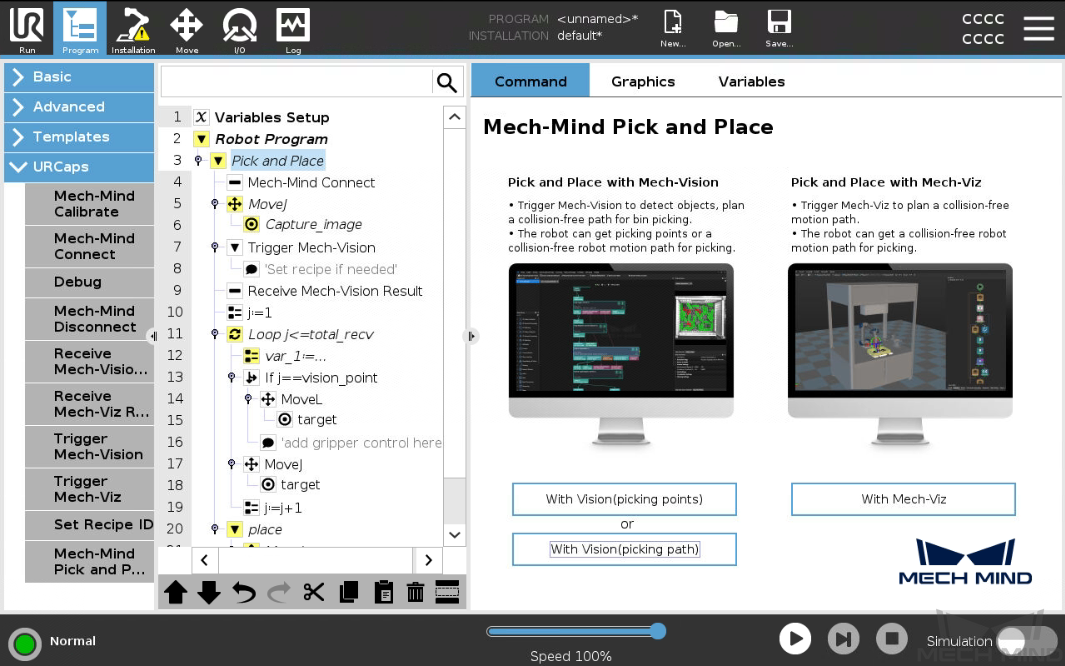The width and height of the screenshot is (1065, 666).
Task: Open the Program screen
Action: pyautogui.click(x=80, y=29)
